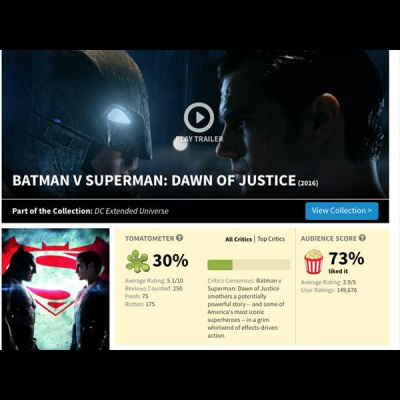Click the Tomatometer help question mark icon
400x400 pixels.
coord(180,238)
